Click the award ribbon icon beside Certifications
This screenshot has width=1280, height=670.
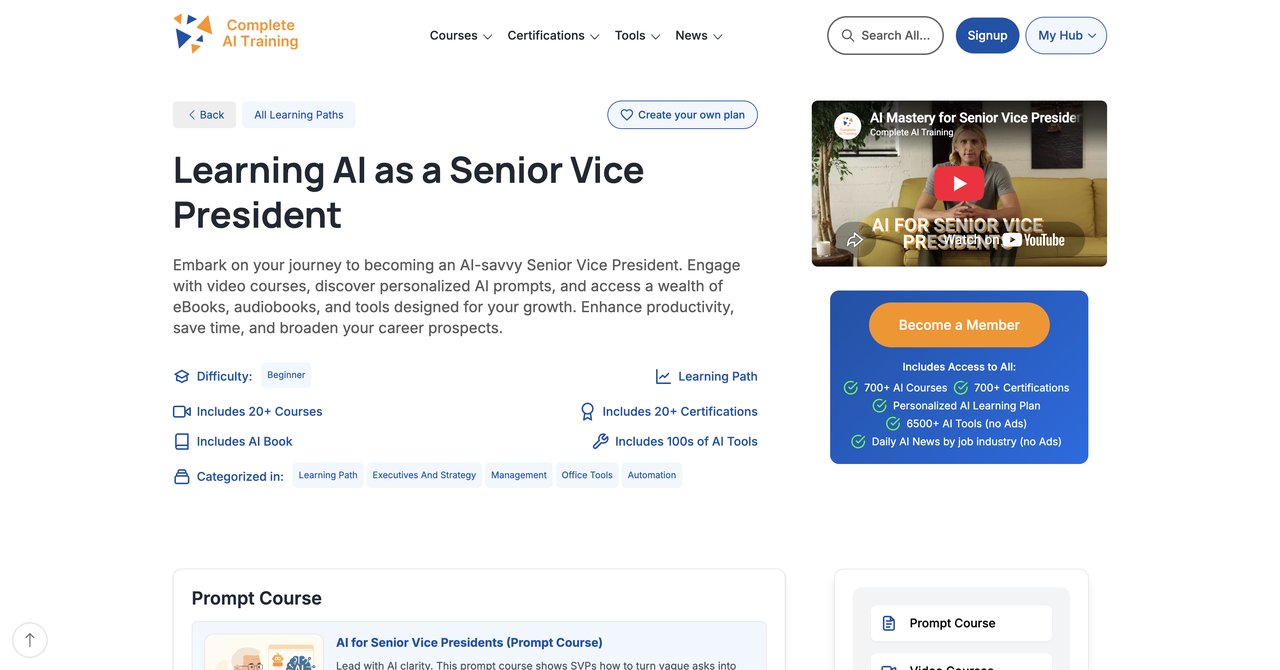(588, 412)
